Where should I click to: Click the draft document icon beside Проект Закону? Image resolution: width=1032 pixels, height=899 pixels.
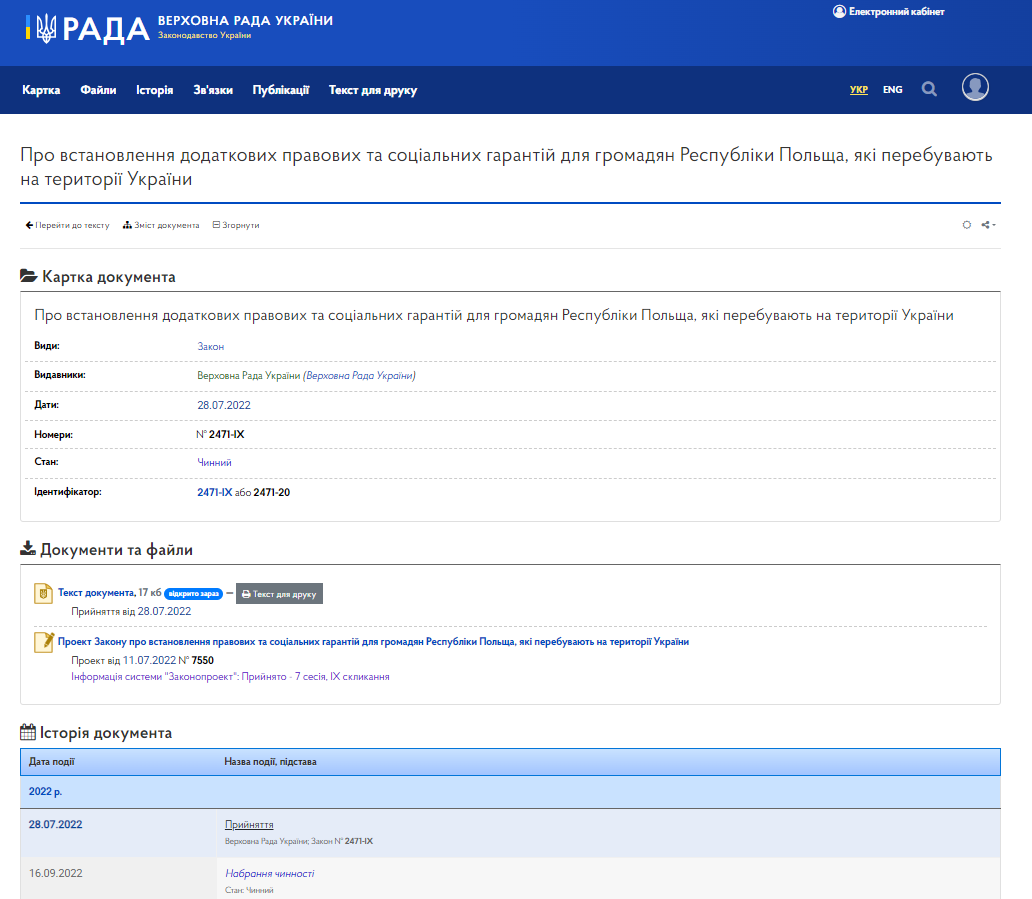point(42,641)
